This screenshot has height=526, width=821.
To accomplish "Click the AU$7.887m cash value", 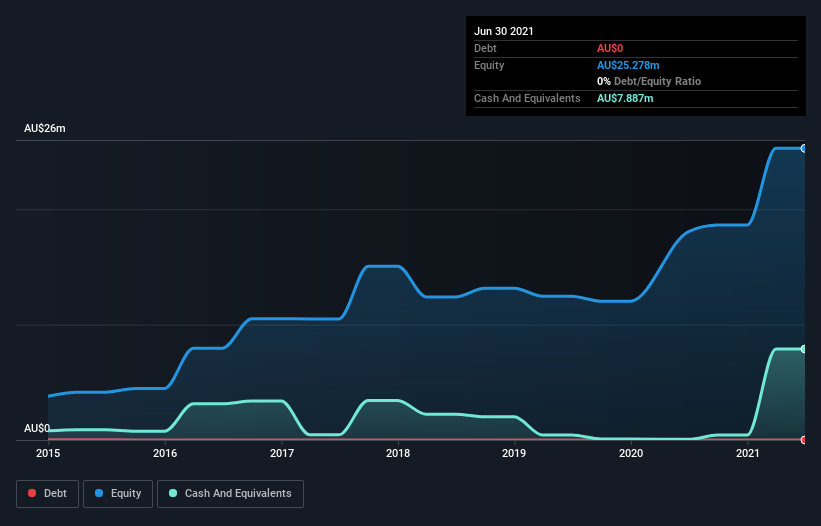I will tap(625, 98).
